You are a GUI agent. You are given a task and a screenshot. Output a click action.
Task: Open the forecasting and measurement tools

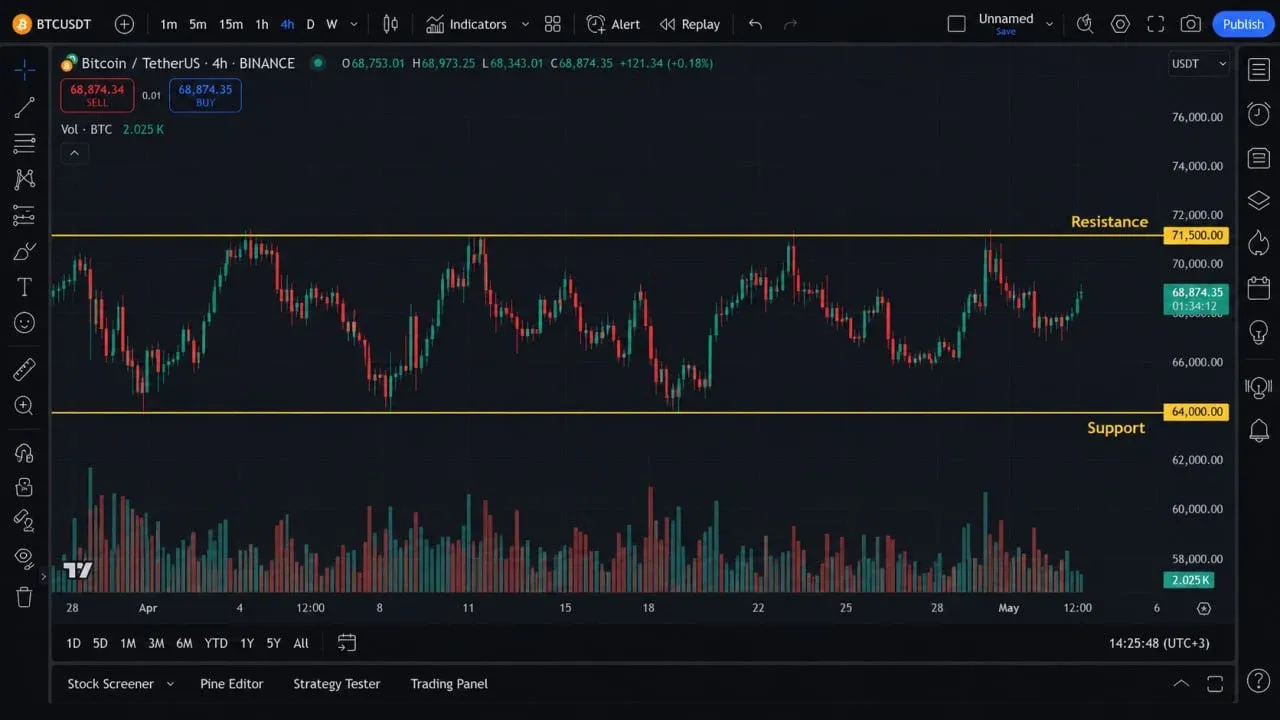tap(24, 215)
